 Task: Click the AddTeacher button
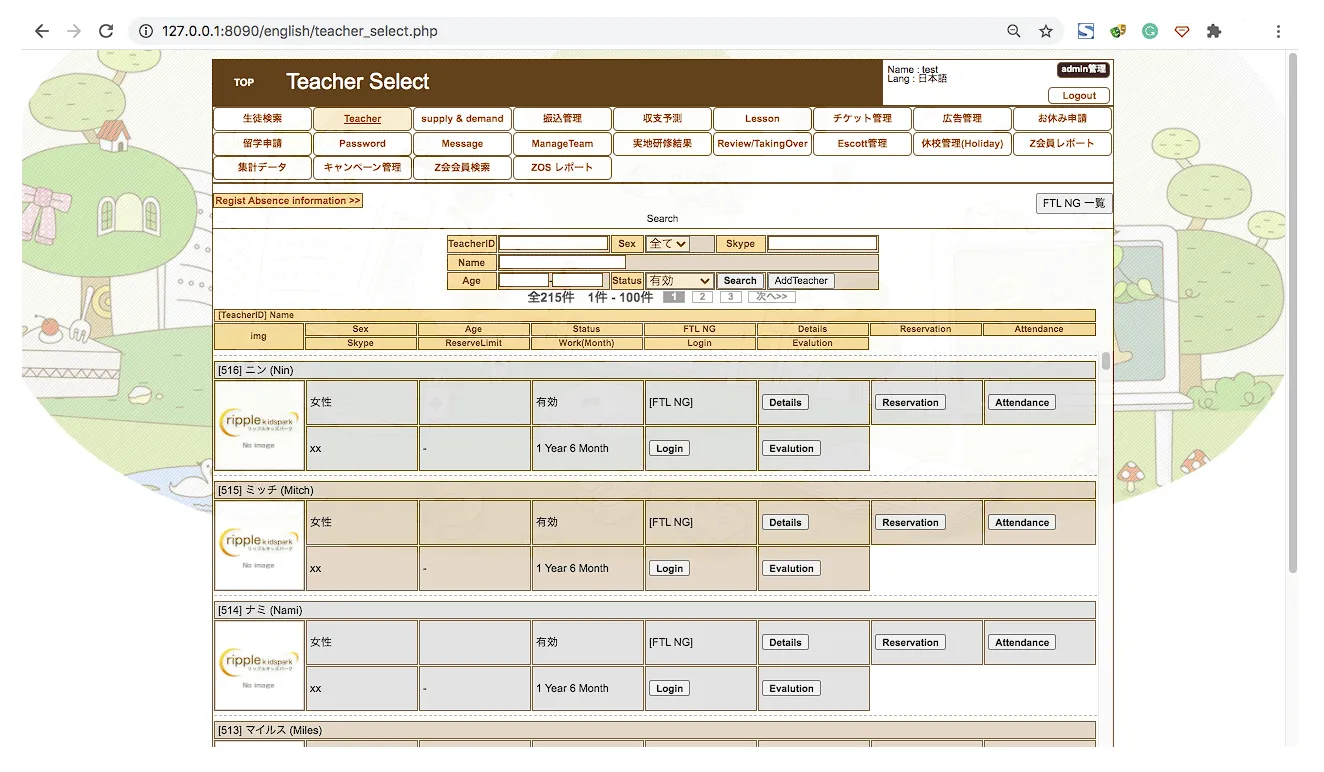(801, 281)
